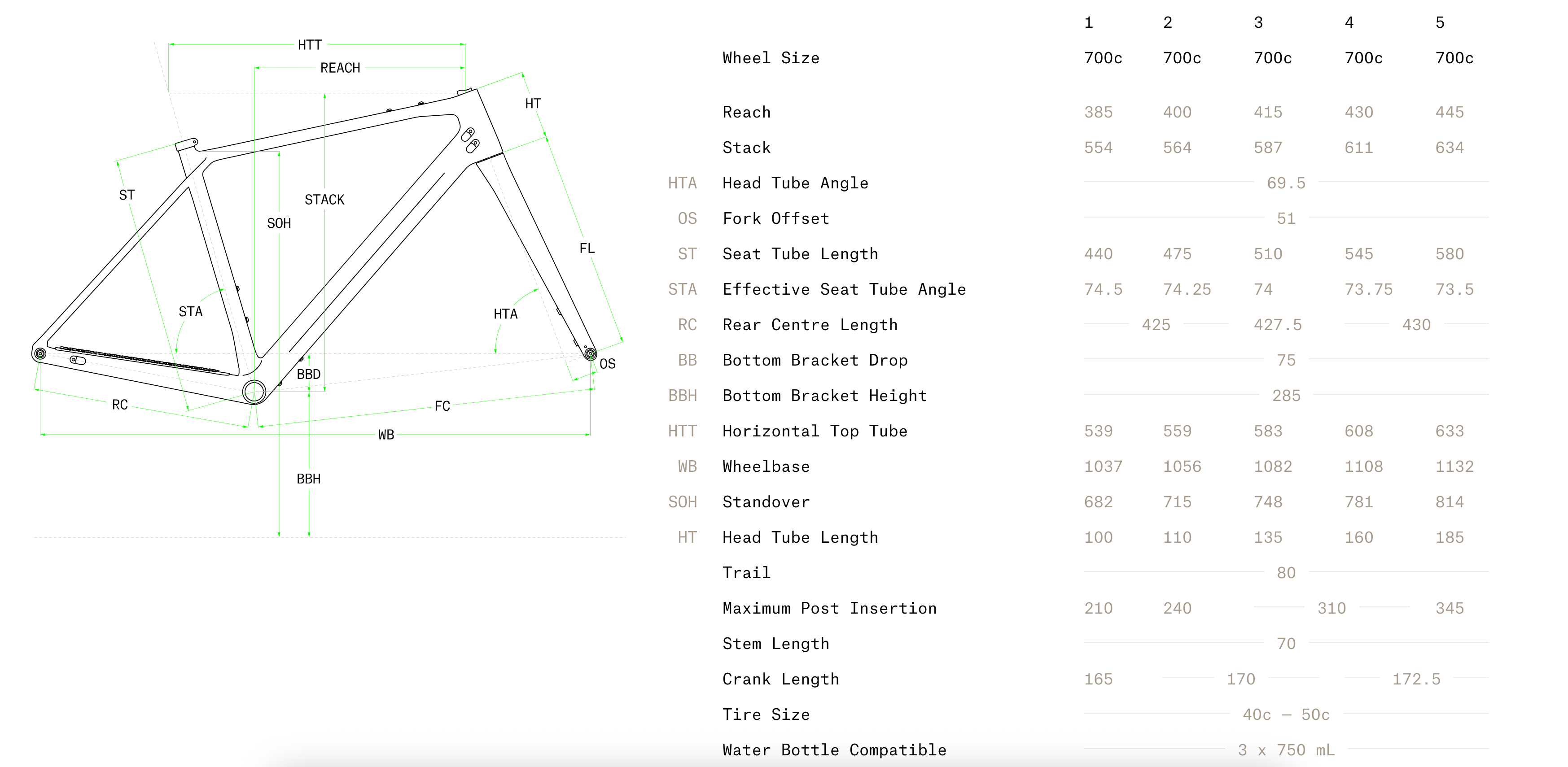Click the HTA abbreviation in the table

pos(682,183)
